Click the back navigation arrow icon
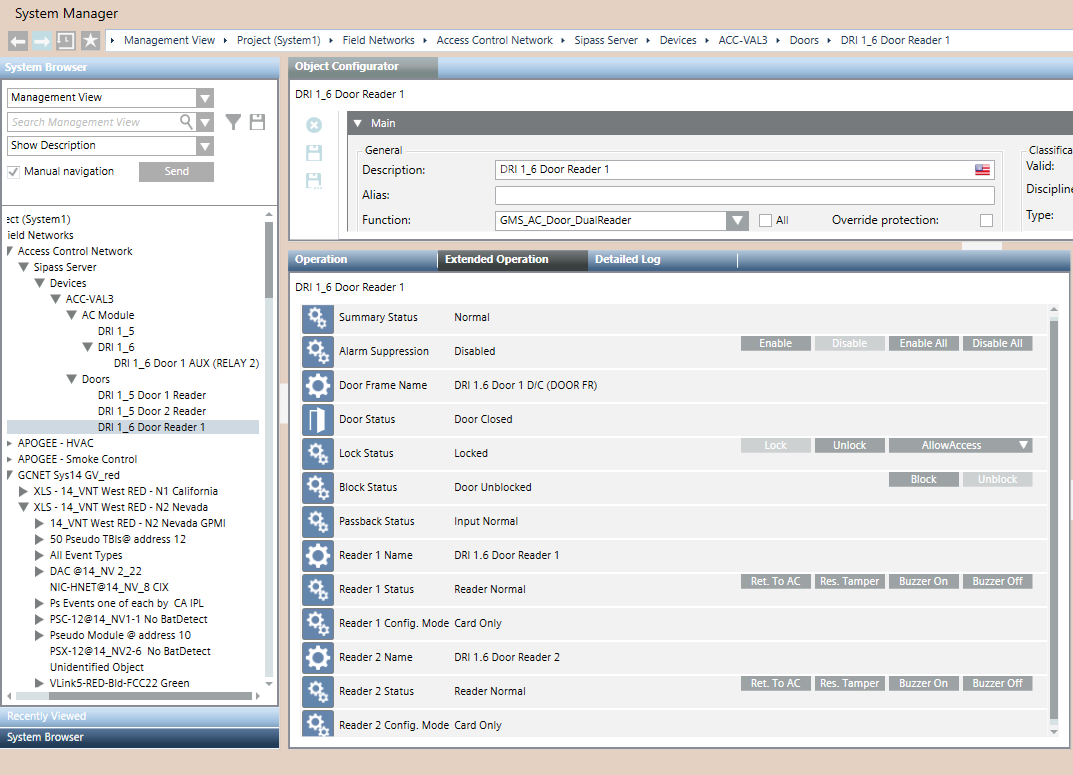The image size is (1073, 775). pos(17,40)
